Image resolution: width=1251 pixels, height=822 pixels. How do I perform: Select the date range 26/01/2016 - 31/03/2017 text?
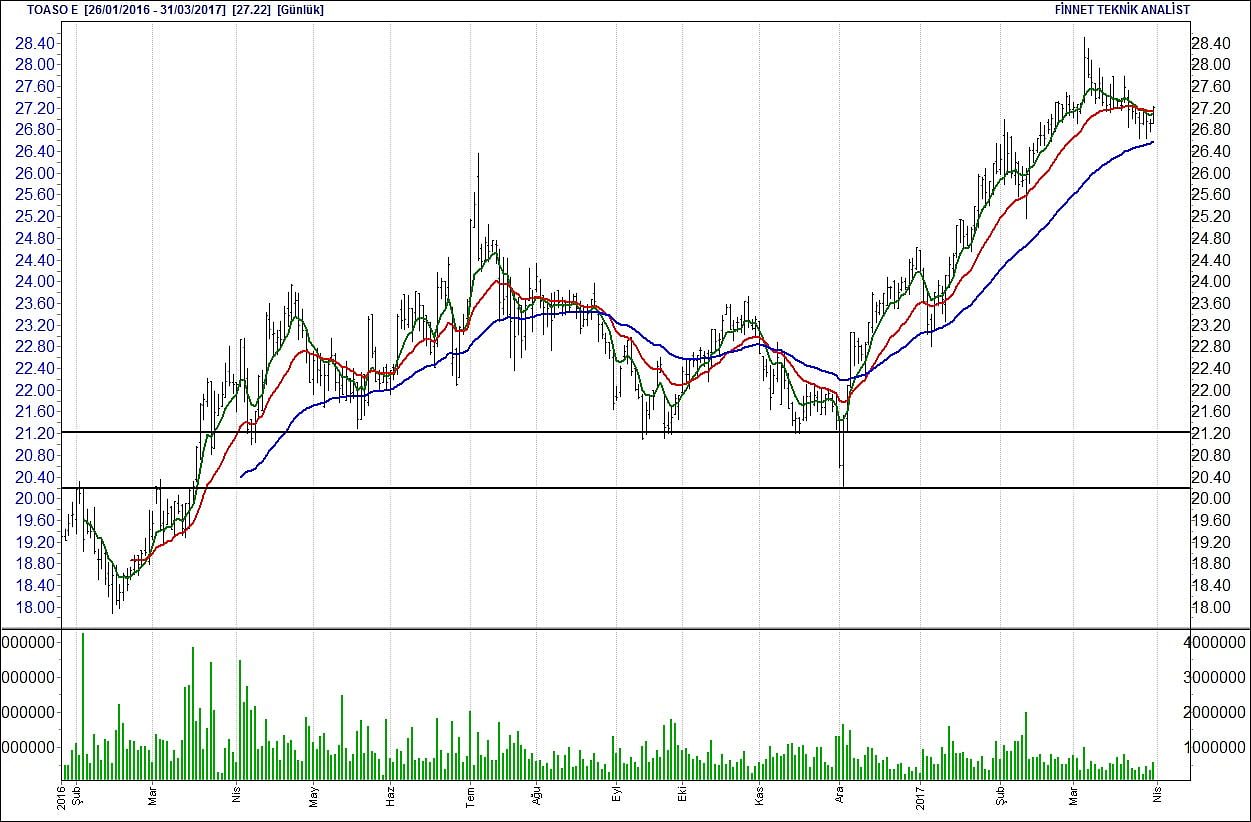pos(155,10)
